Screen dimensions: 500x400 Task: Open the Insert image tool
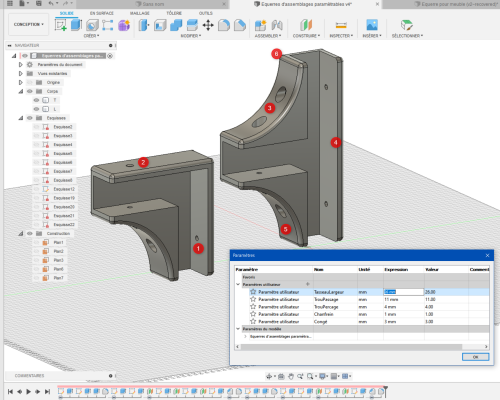coord(372,25)
